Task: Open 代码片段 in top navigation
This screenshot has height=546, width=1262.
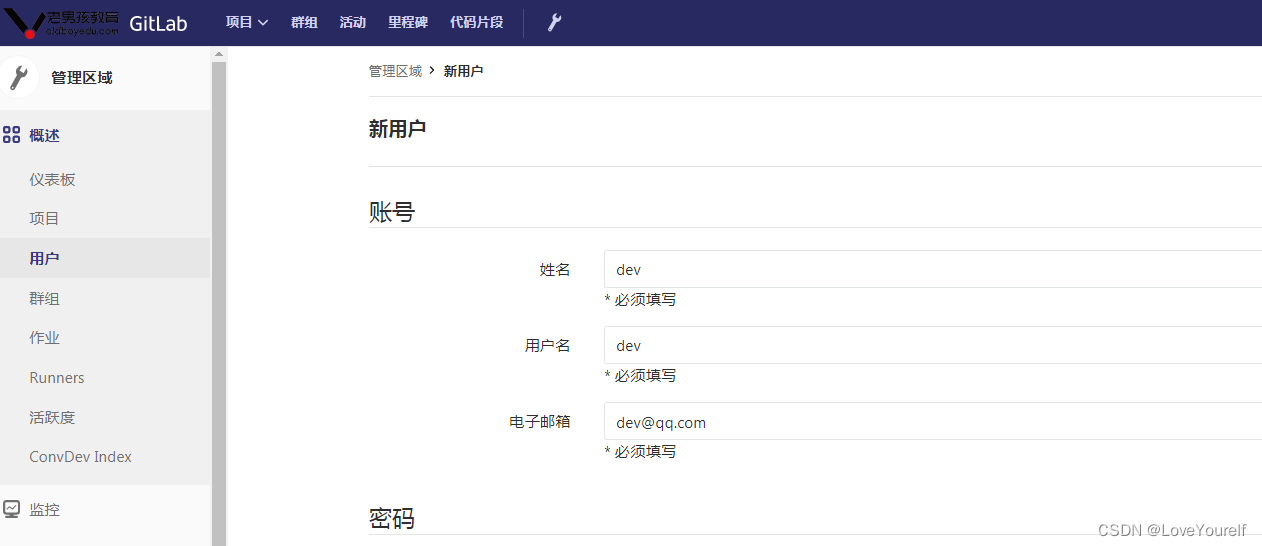Action: click(477, 22)
